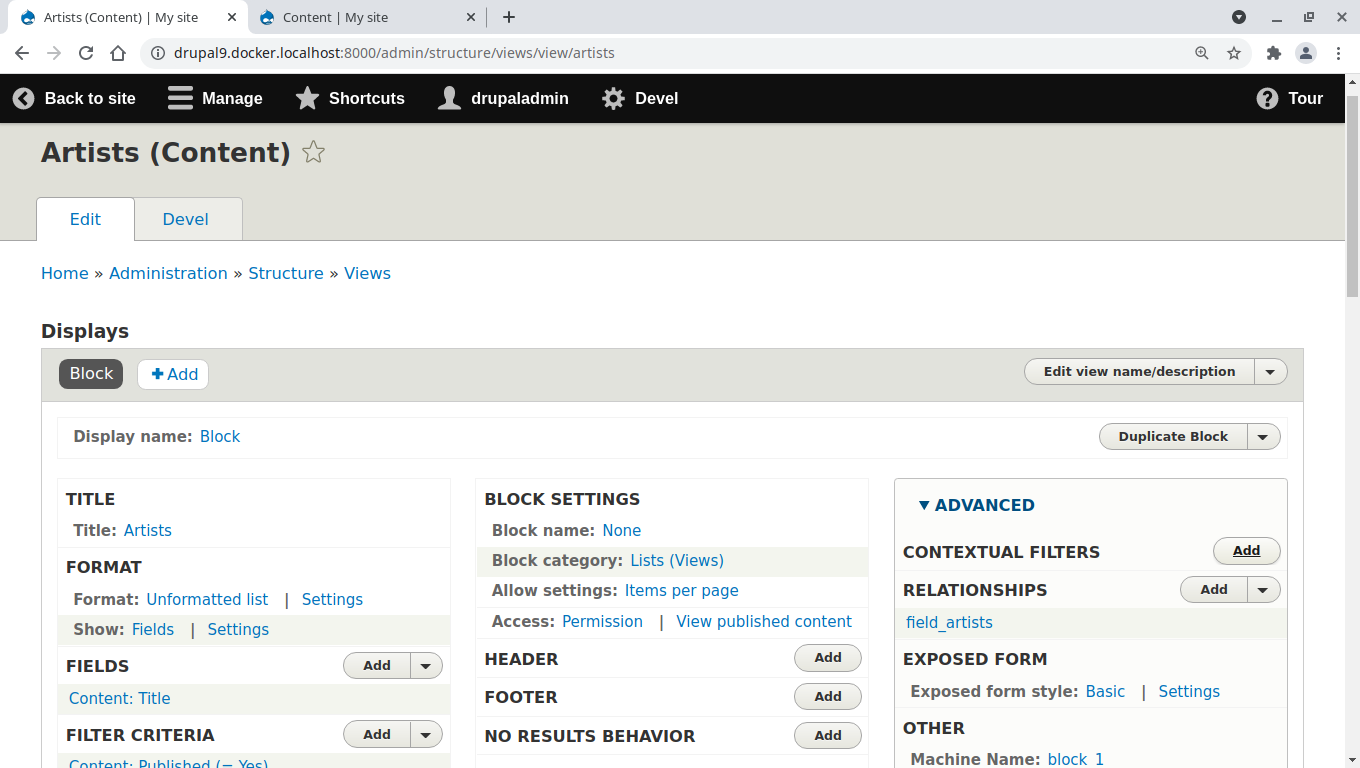The width and height of the screenshot is (1360, 768).
Task: Click the Shortcuts star icon in the toolbar
Action: 305,97
